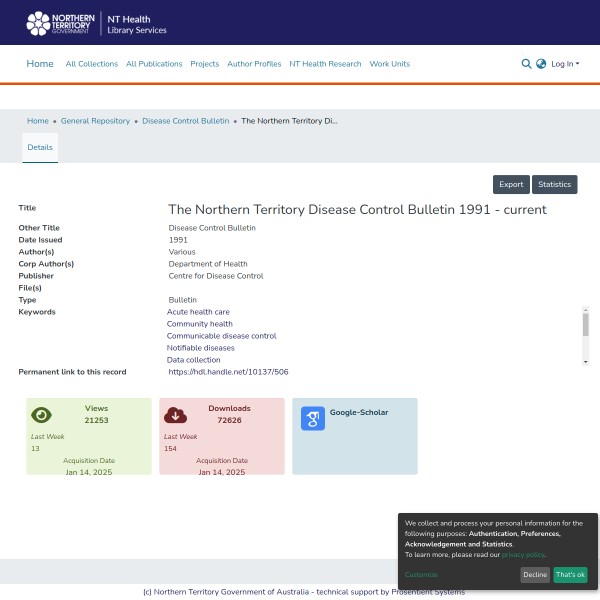The image size is (600, 600).
Task: Click the Views eye icon
Action: pos(41,415)
